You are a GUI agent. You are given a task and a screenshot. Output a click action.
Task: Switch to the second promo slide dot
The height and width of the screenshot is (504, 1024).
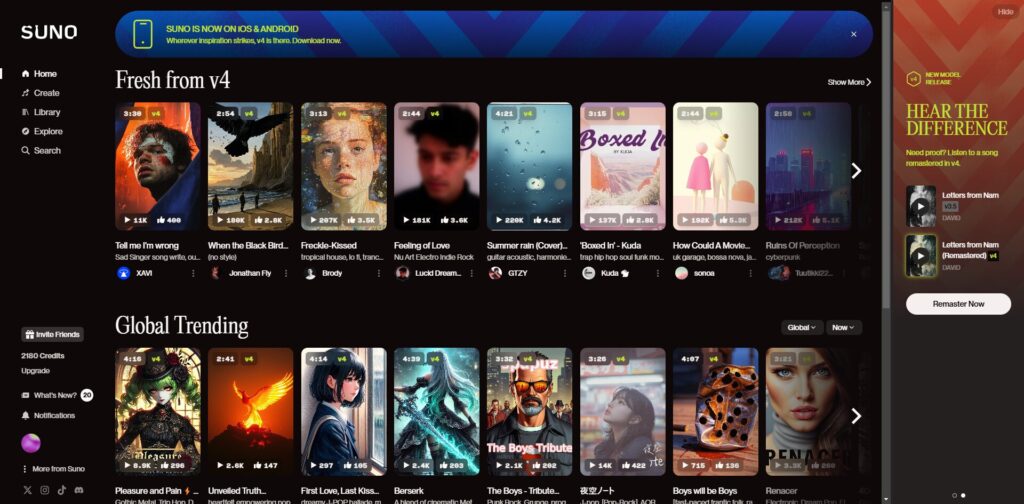click(963, 495)
